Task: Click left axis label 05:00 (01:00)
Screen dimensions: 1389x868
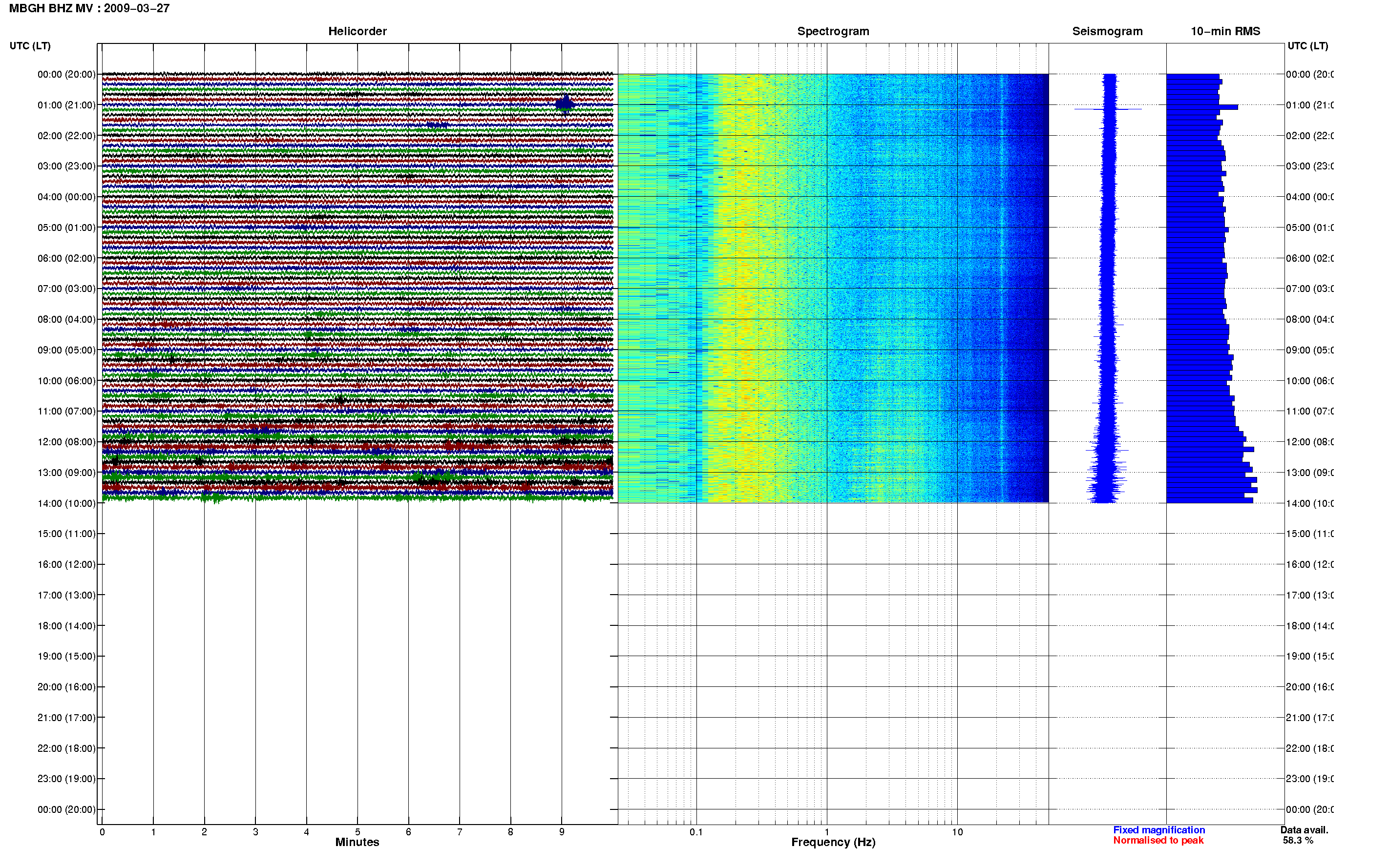Action: point(66,228)
